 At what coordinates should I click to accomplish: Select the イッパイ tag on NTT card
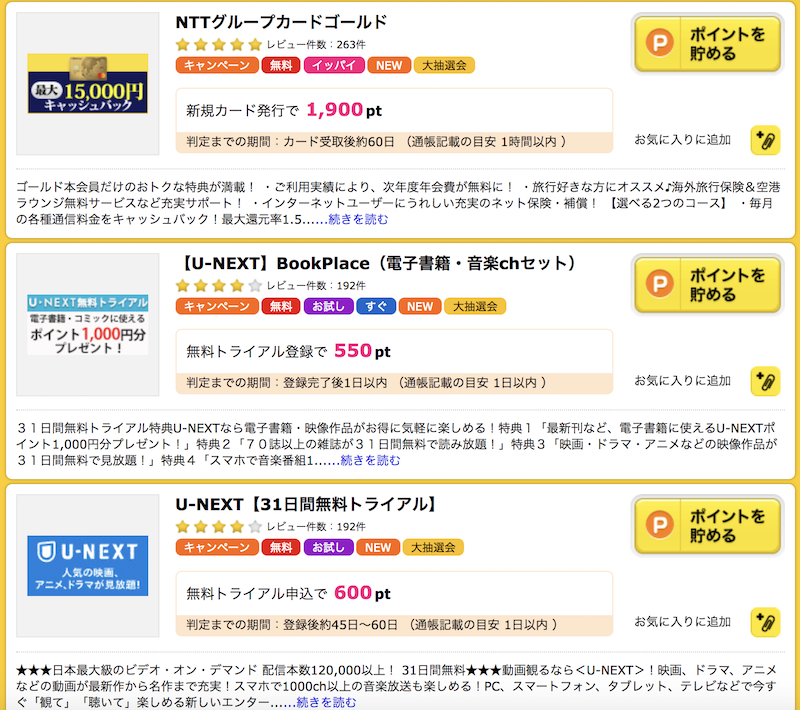coord(334,65)
